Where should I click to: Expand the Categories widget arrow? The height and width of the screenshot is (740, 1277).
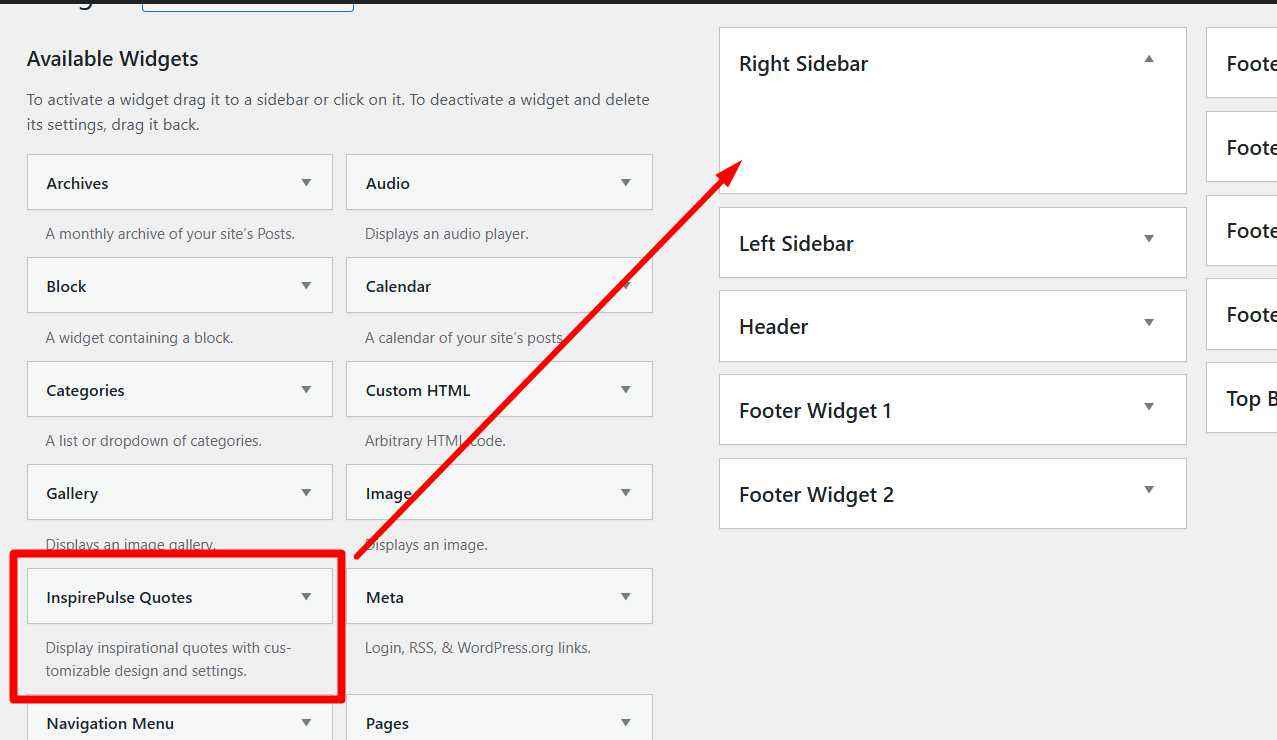(306, 390)
